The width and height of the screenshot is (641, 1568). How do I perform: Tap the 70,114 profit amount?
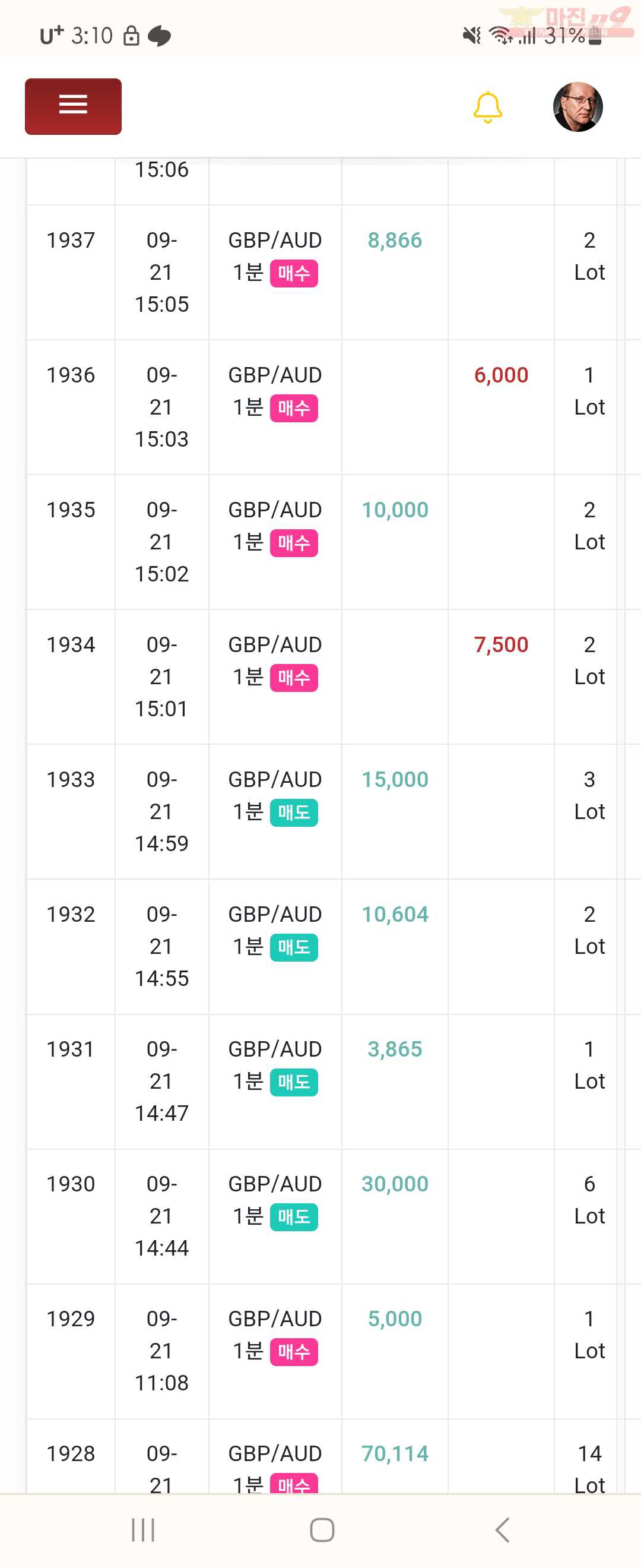[395, 1453]
